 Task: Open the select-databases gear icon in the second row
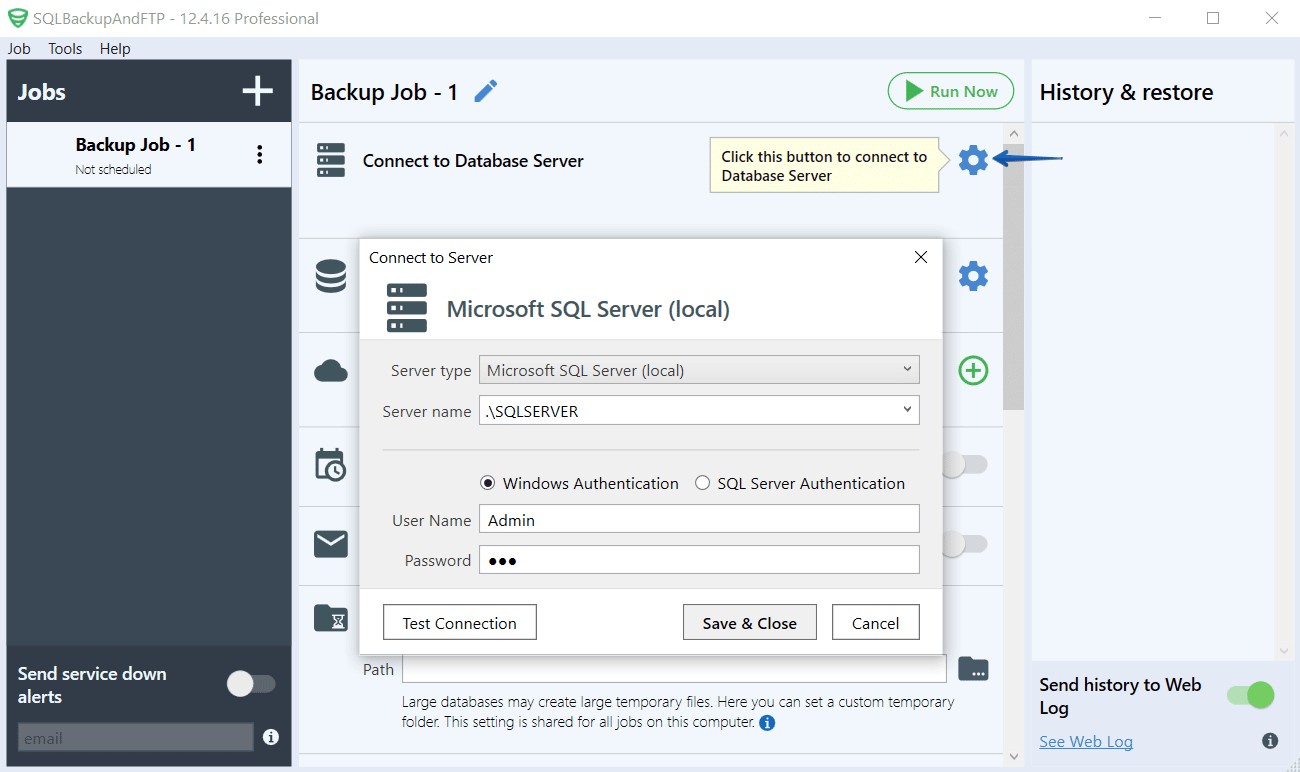pyautogui.click(x=973, y=276)
